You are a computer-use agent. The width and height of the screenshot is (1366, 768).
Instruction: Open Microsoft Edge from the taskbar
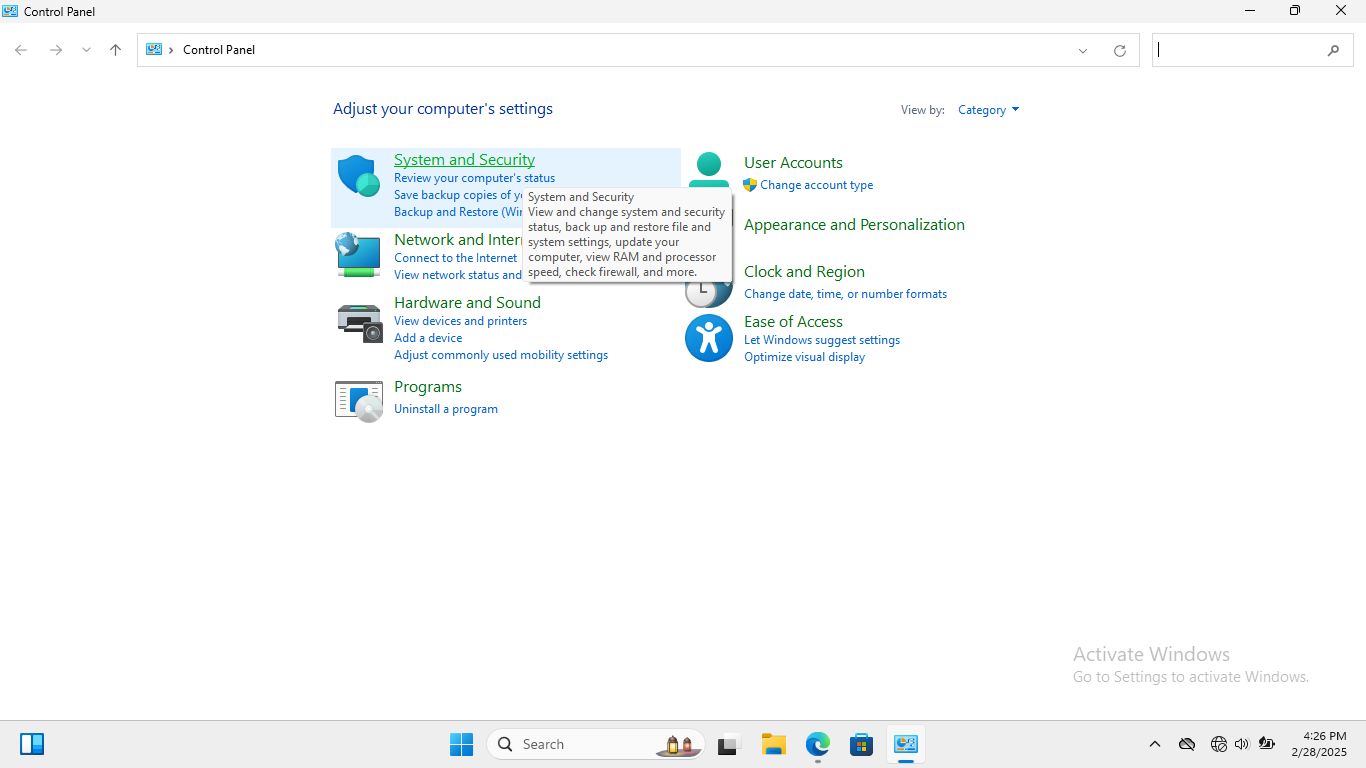pos(818,744)
